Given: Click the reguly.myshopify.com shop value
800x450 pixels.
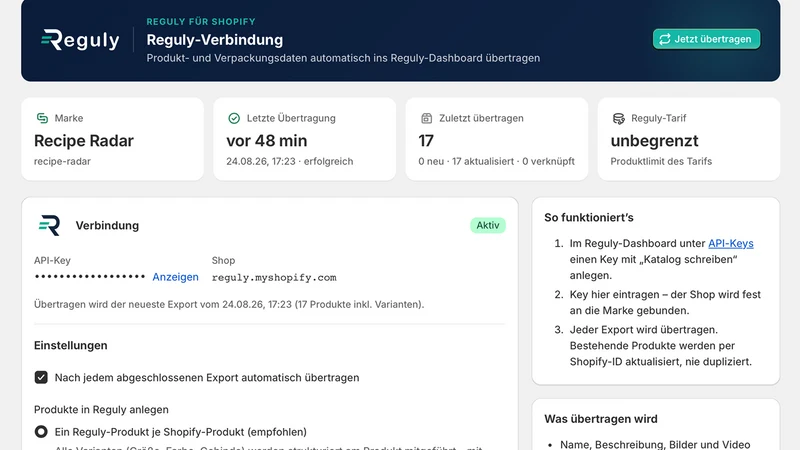Looking at the screenshot, I should [x=274, y=278].
